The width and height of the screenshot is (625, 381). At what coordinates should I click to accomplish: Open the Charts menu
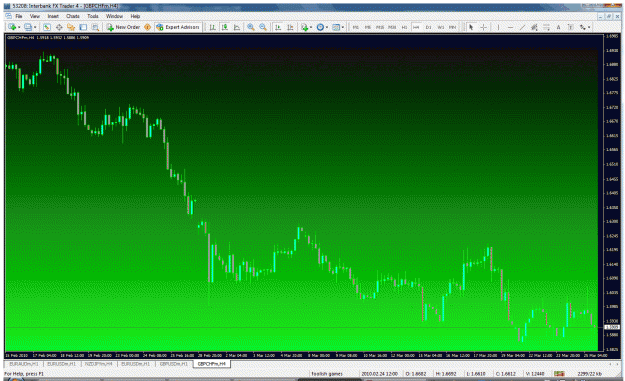(73, 16)
